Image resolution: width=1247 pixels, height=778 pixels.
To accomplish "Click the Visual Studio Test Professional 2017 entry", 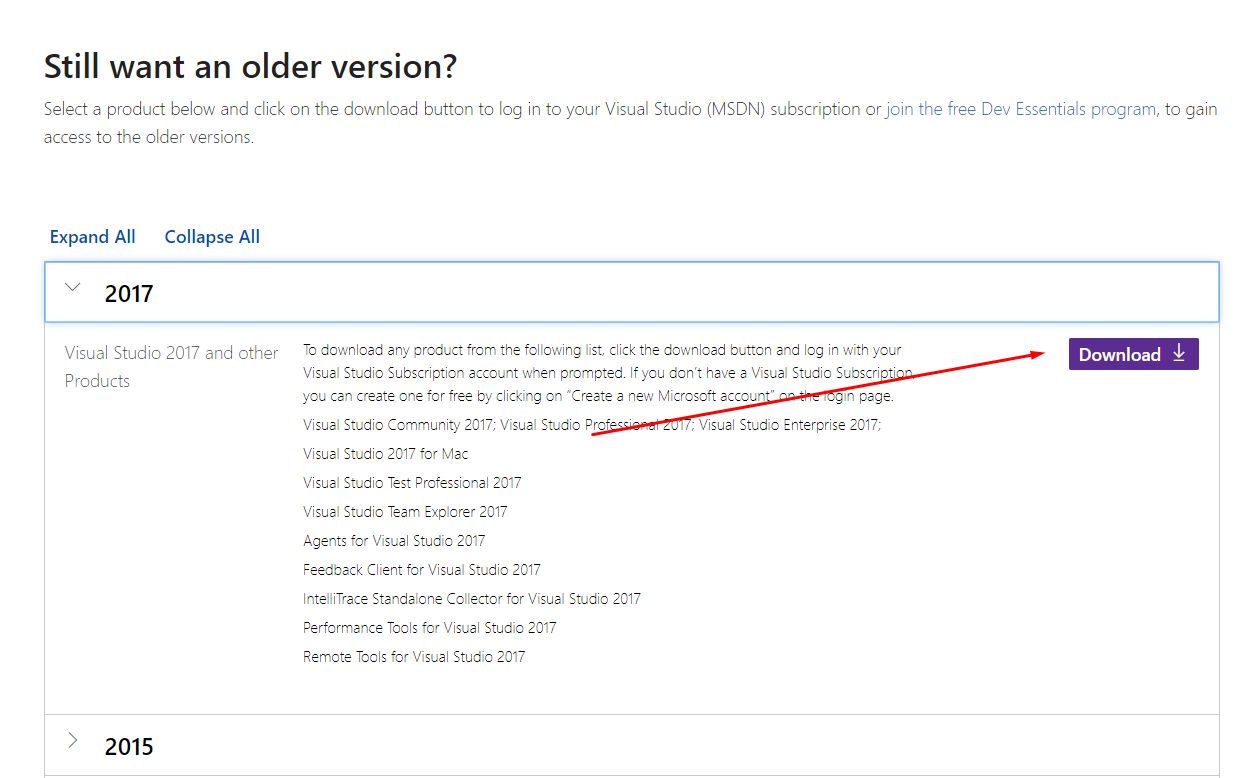I will tap(412, 483).
